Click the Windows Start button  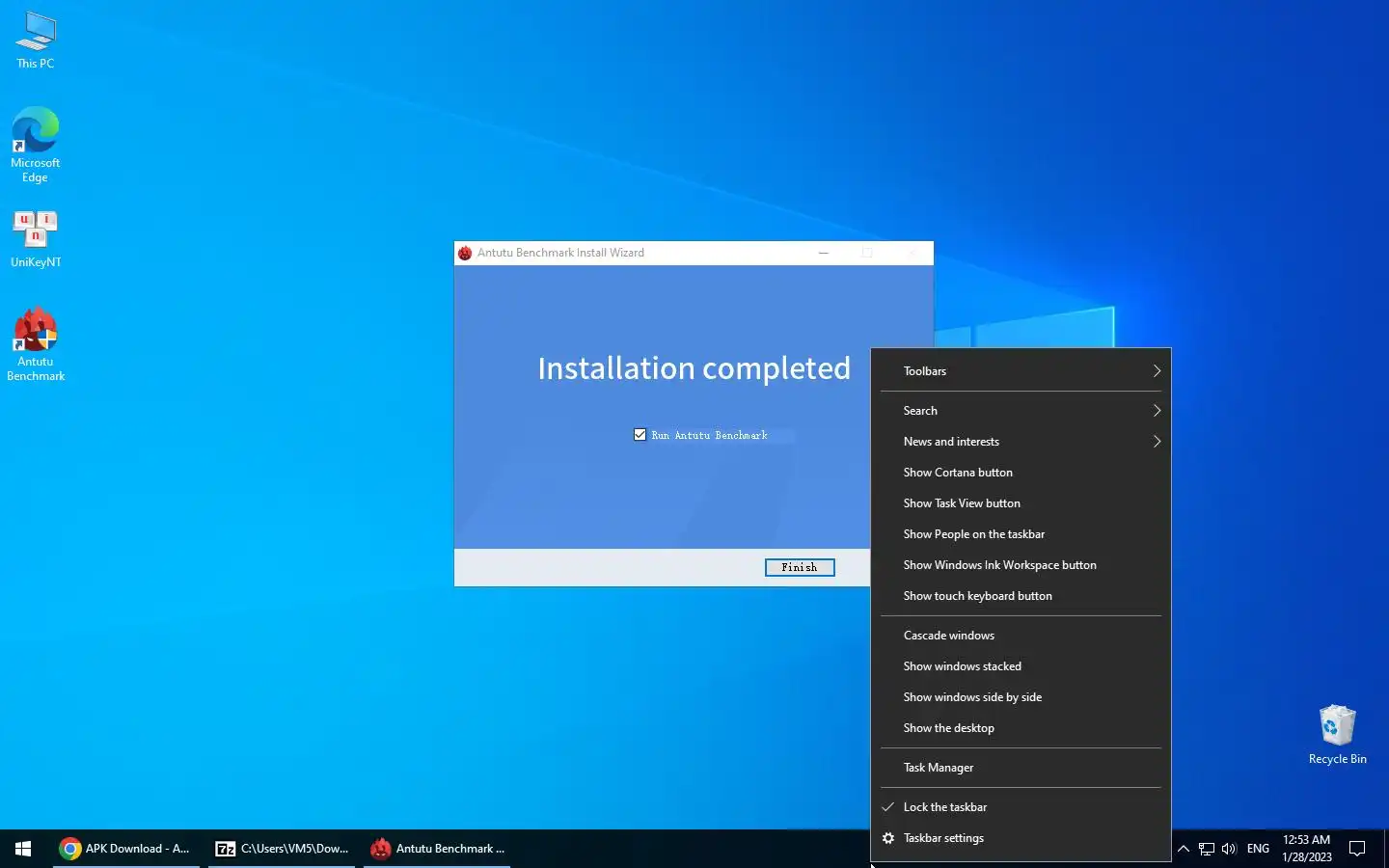tap(23, 849)
